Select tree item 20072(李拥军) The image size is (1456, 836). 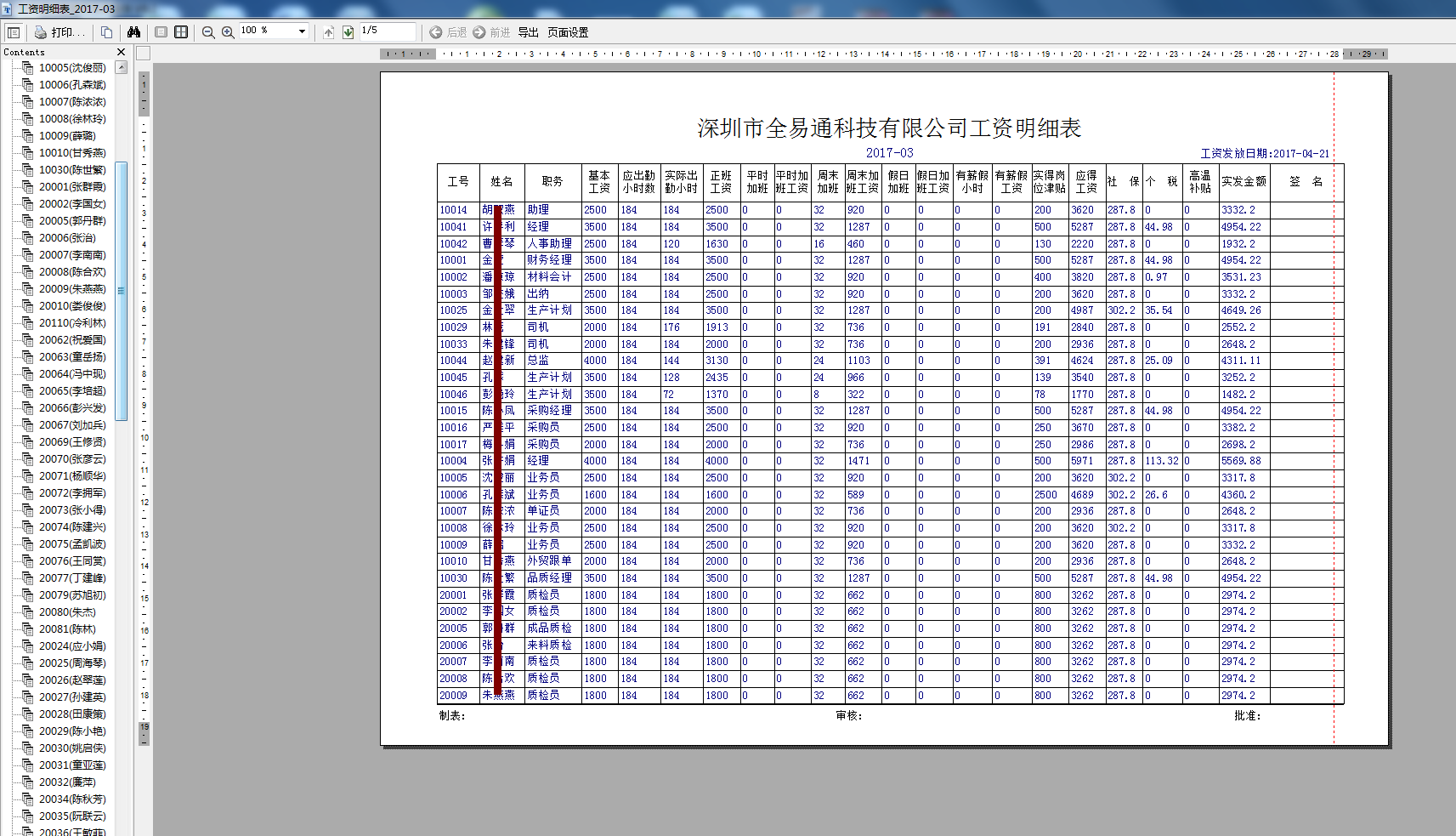point(72,493)
